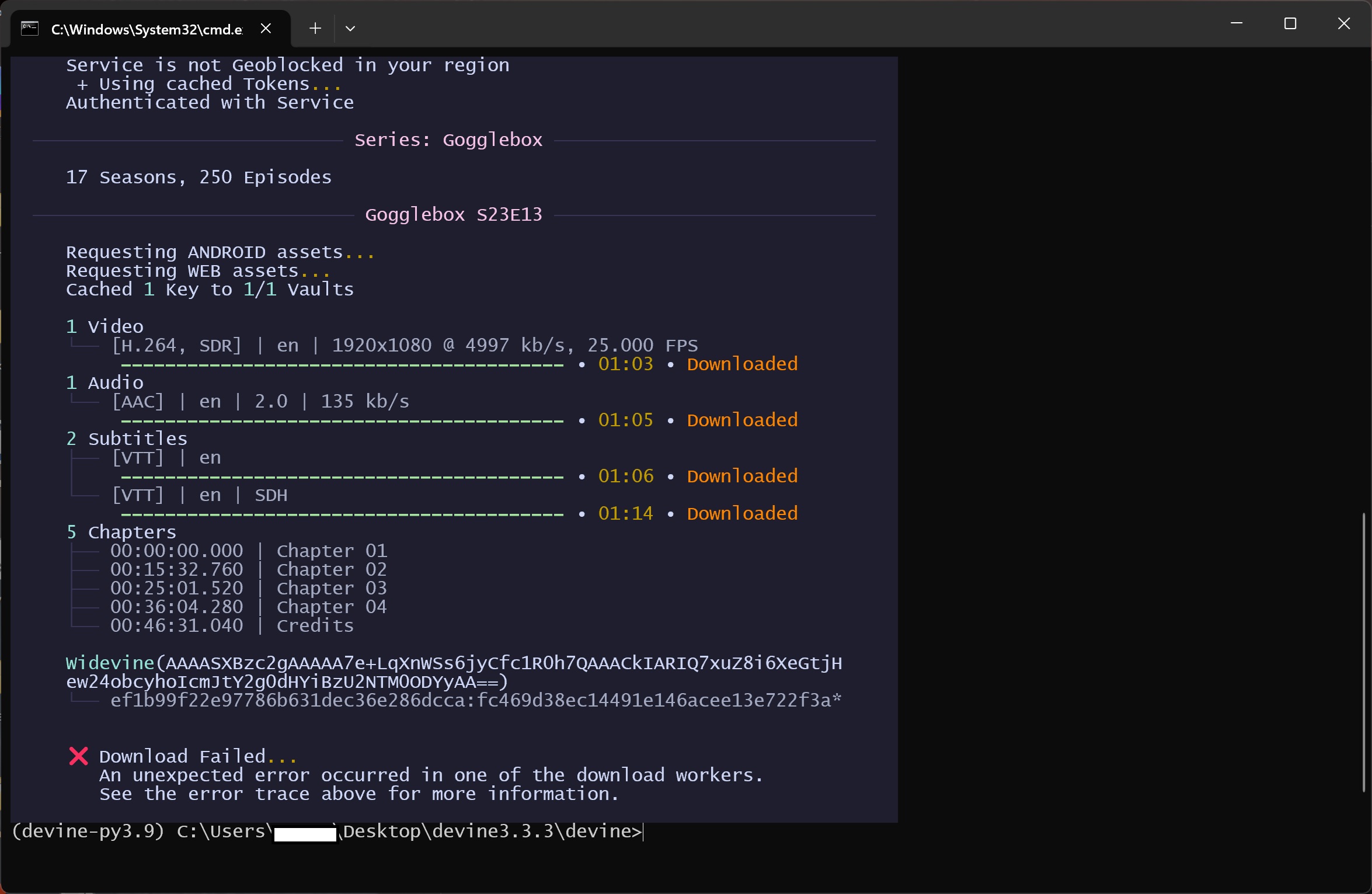Minimize the terminal window
Screen dimensions: 1372x894
click(1236, 24)
